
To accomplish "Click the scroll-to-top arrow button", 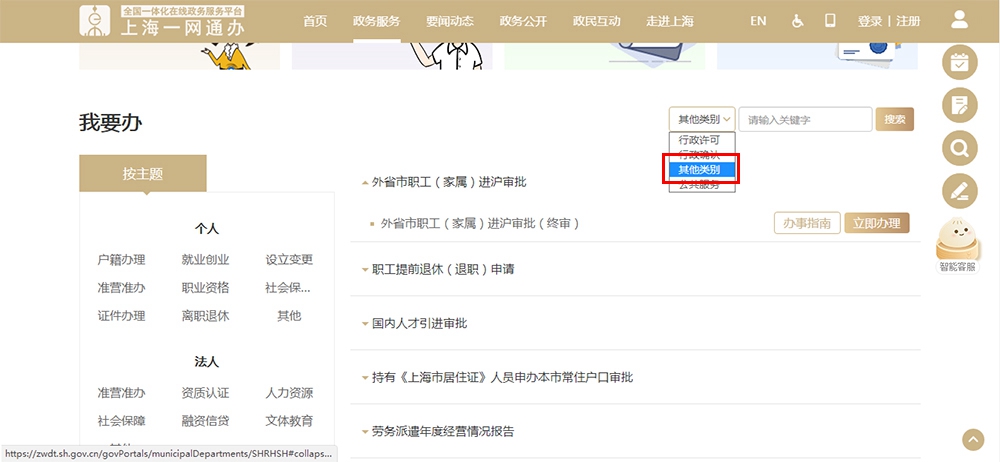I will 972,440.
